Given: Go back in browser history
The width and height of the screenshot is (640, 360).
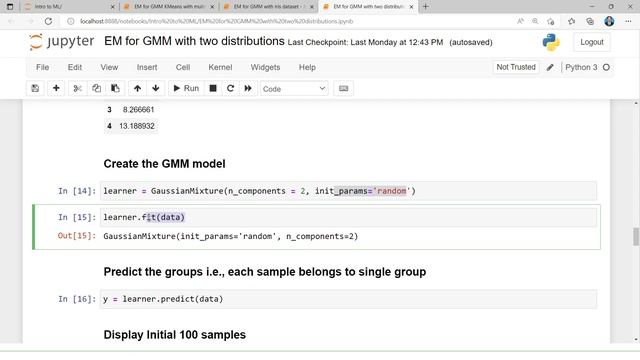Looking at the screenshot, I should 11,21.
